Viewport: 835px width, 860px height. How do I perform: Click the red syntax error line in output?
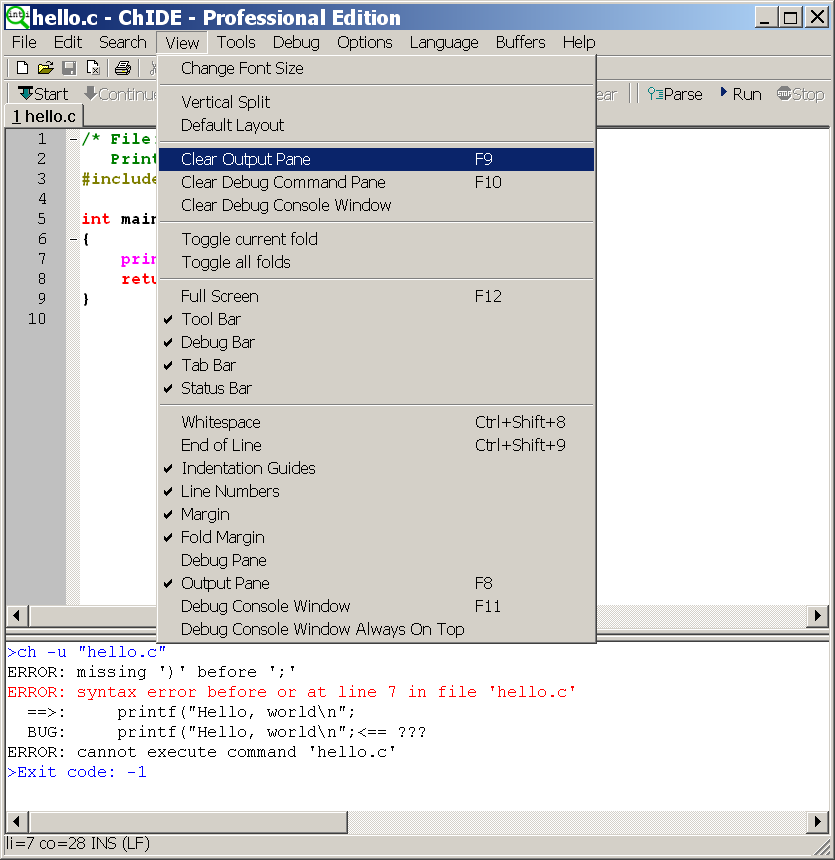click(291, 692)
